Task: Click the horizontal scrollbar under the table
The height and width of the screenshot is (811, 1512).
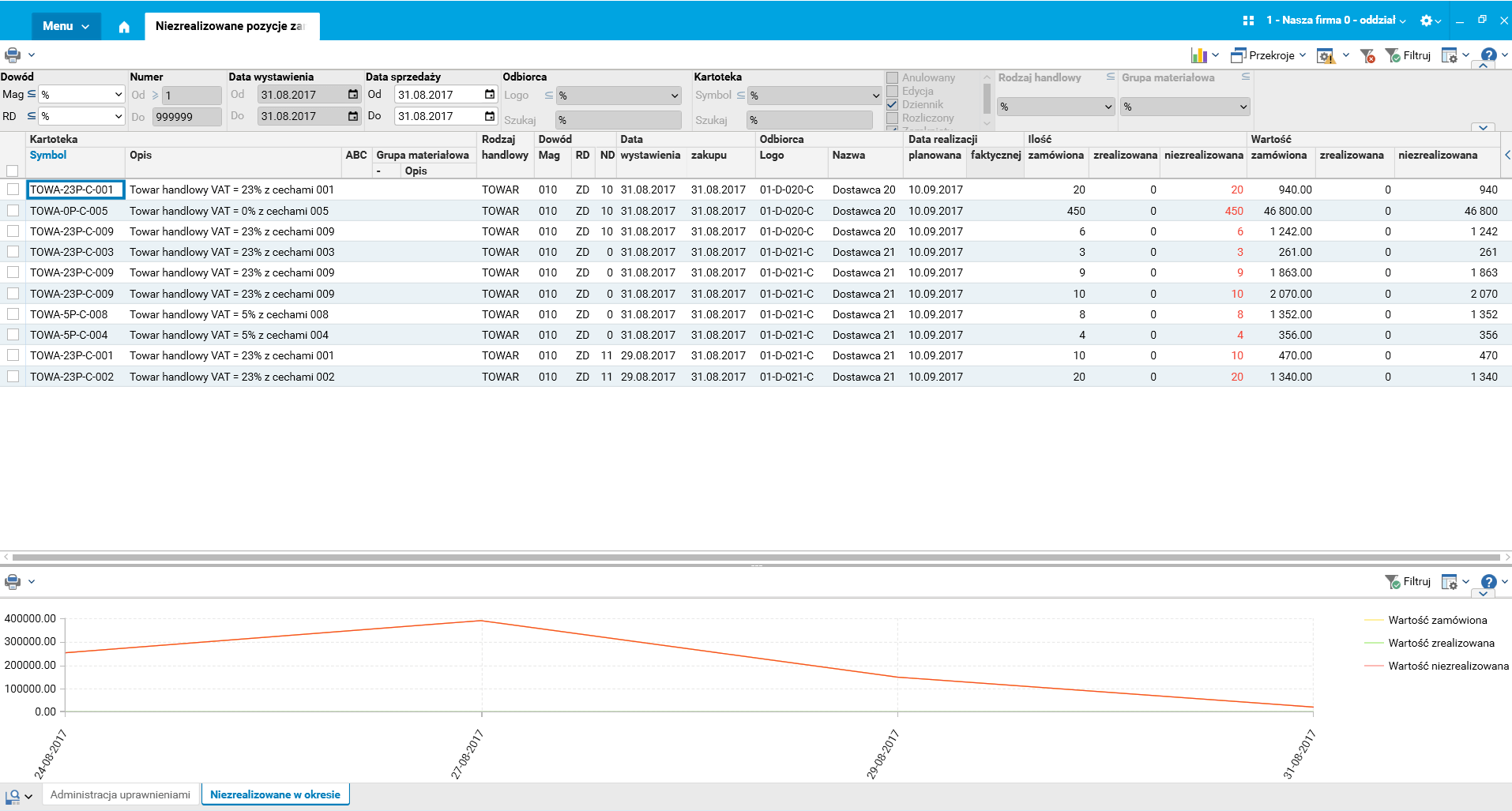Action: [755, 558]
